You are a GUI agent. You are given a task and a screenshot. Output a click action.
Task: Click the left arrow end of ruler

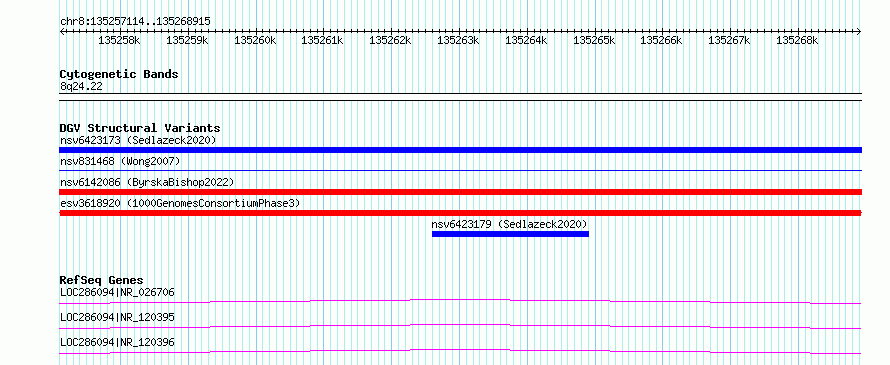(62, 31)
